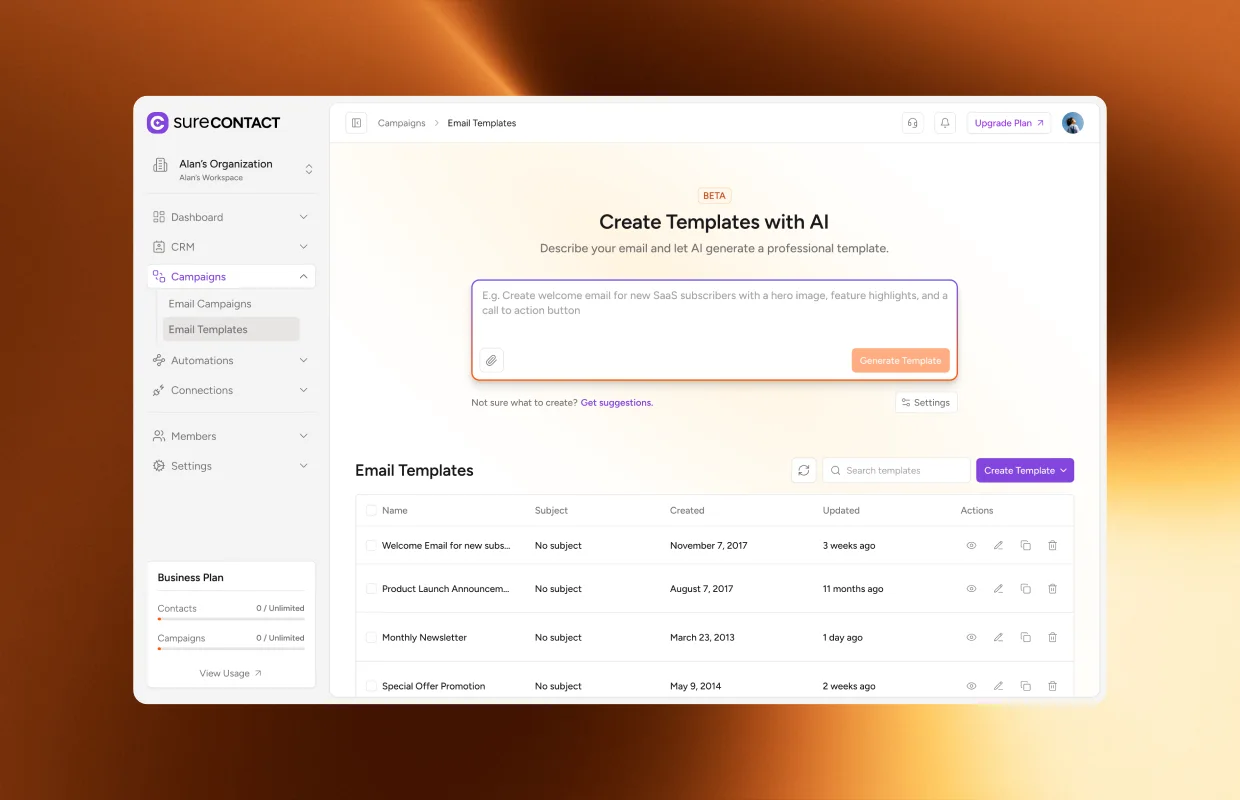Edit the Monthly Newsletter template
This screenshot has height=800, width=1240.
pos(998,637)
